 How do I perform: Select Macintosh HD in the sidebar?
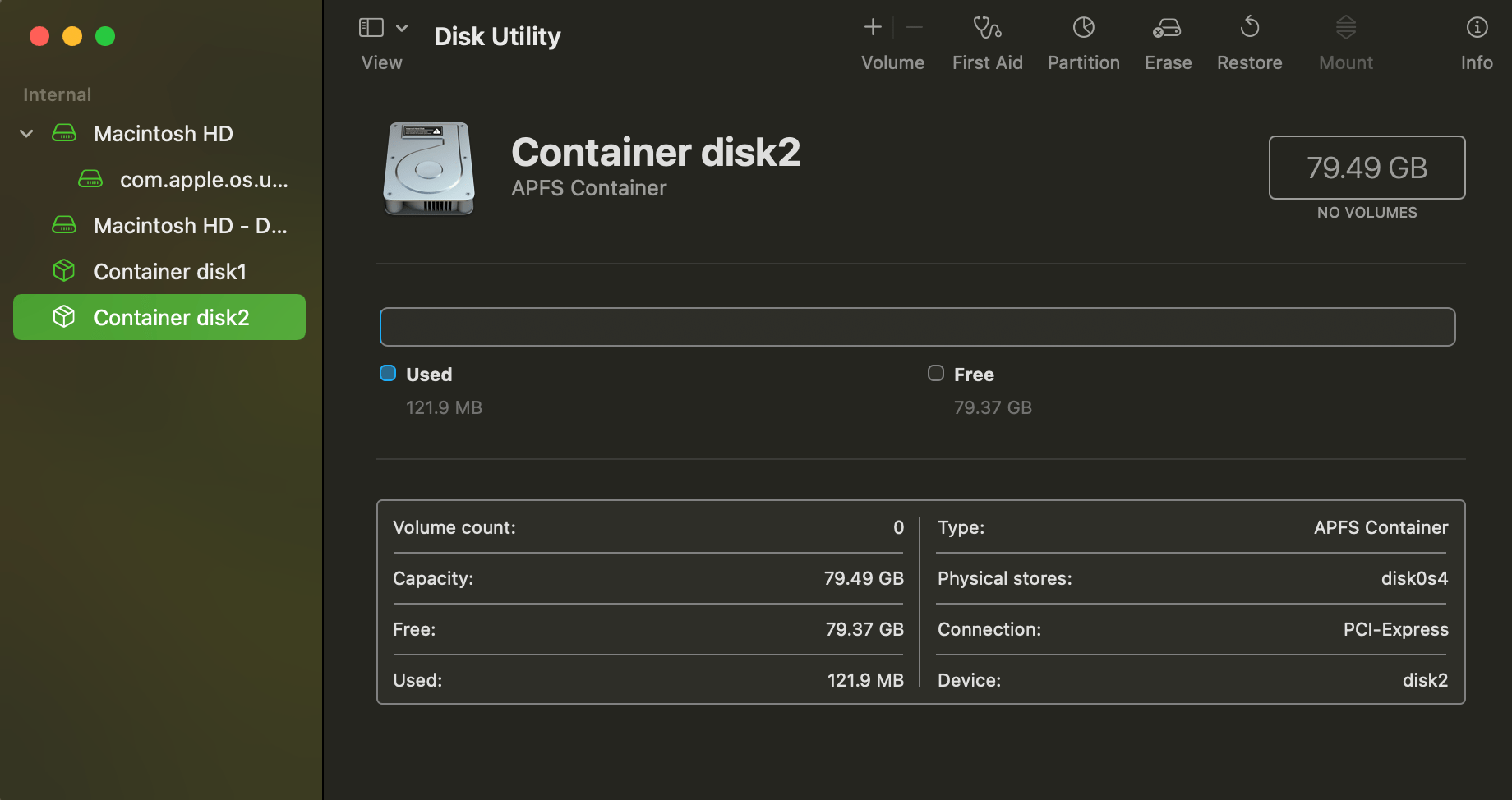(x=163, y=133)
